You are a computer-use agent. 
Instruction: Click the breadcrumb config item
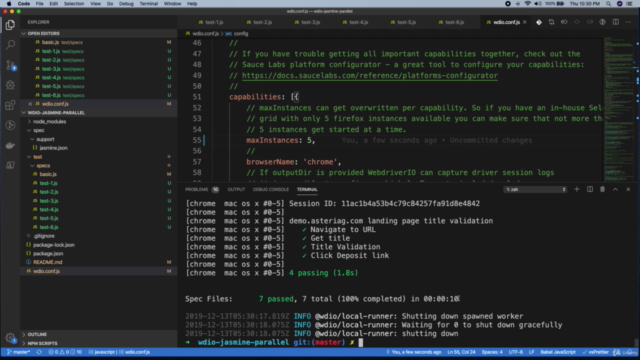click(241, 33)
